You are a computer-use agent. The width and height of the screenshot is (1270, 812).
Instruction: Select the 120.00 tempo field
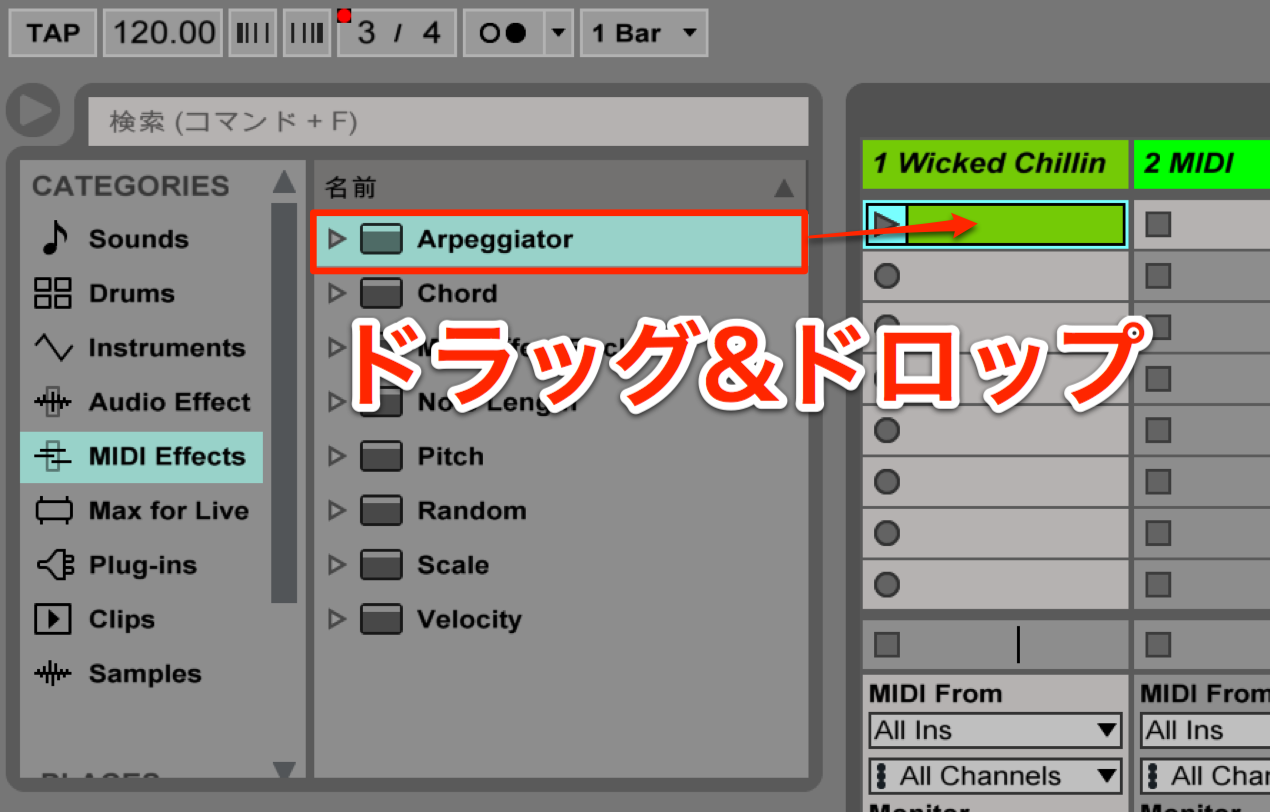(x=165, y=33)
